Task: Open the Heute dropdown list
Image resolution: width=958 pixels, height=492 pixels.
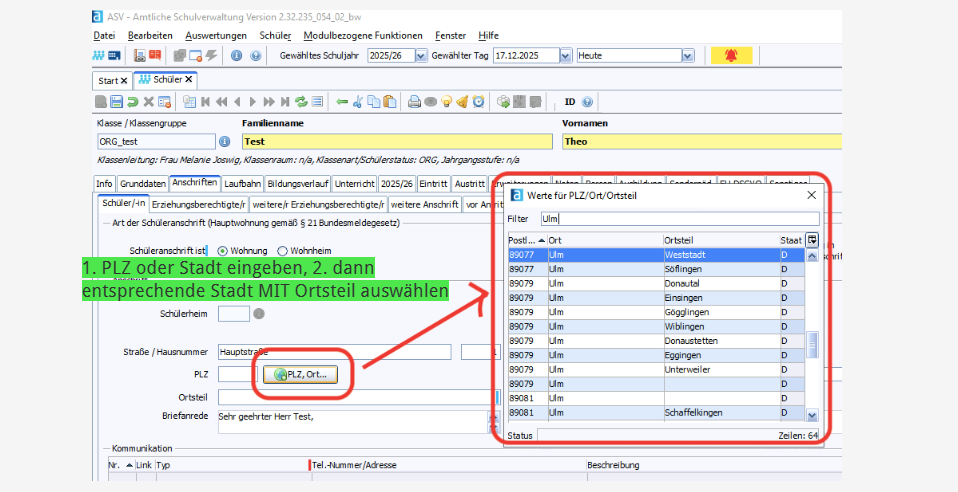Action: click(687, 56)
